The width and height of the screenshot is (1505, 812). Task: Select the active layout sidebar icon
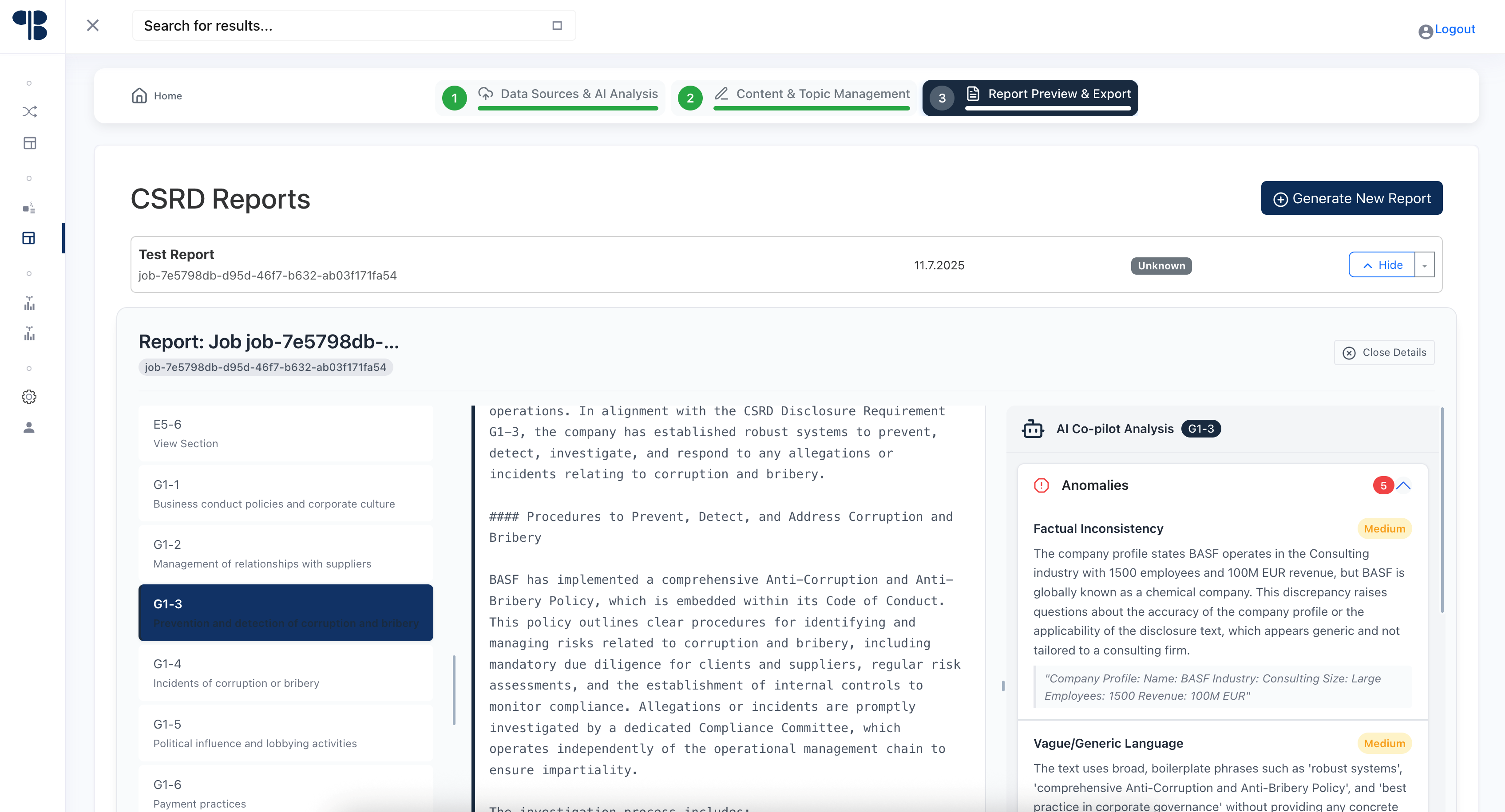(28, 237)
